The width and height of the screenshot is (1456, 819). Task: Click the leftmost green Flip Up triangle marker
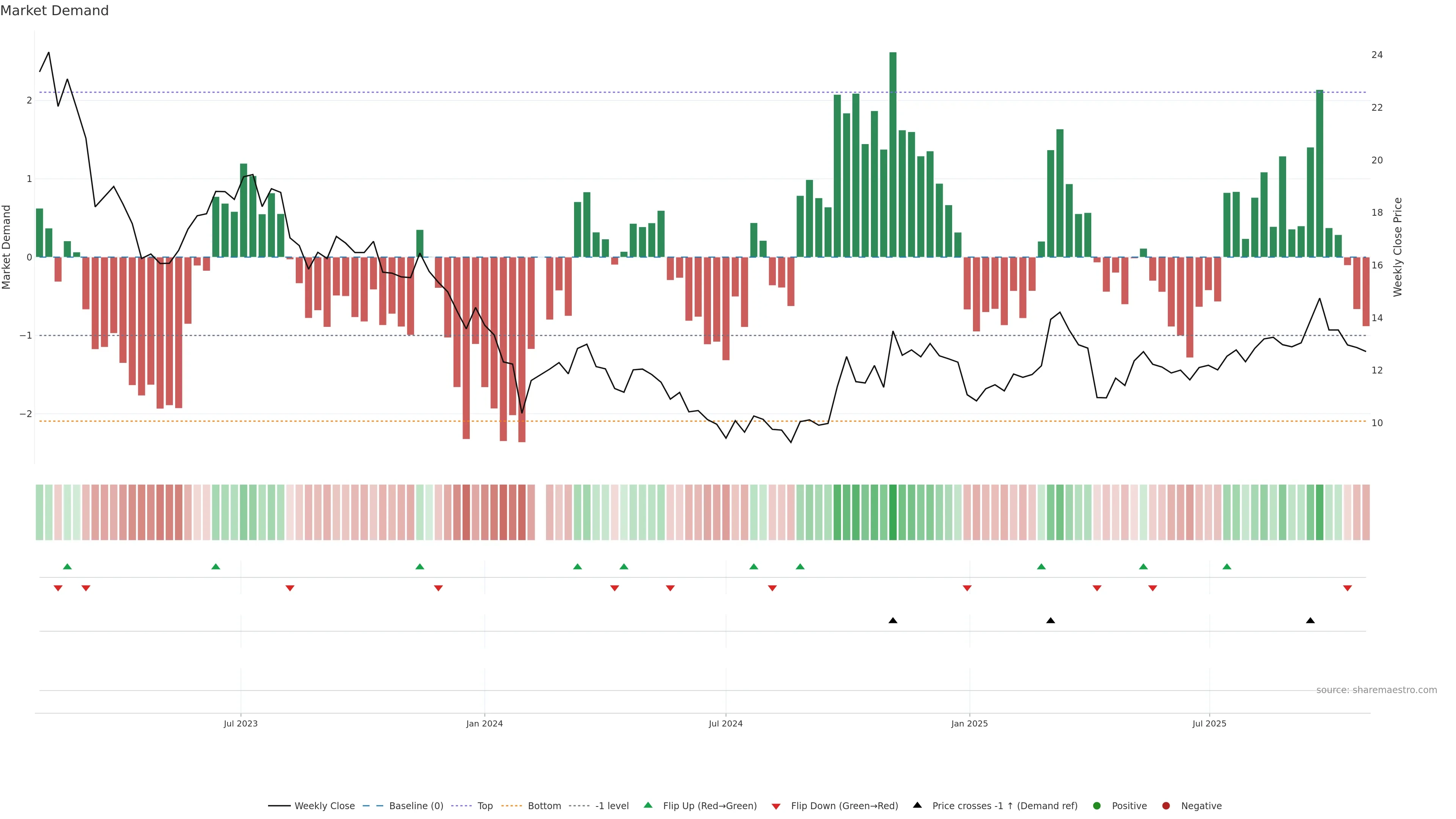pos(67,567)
